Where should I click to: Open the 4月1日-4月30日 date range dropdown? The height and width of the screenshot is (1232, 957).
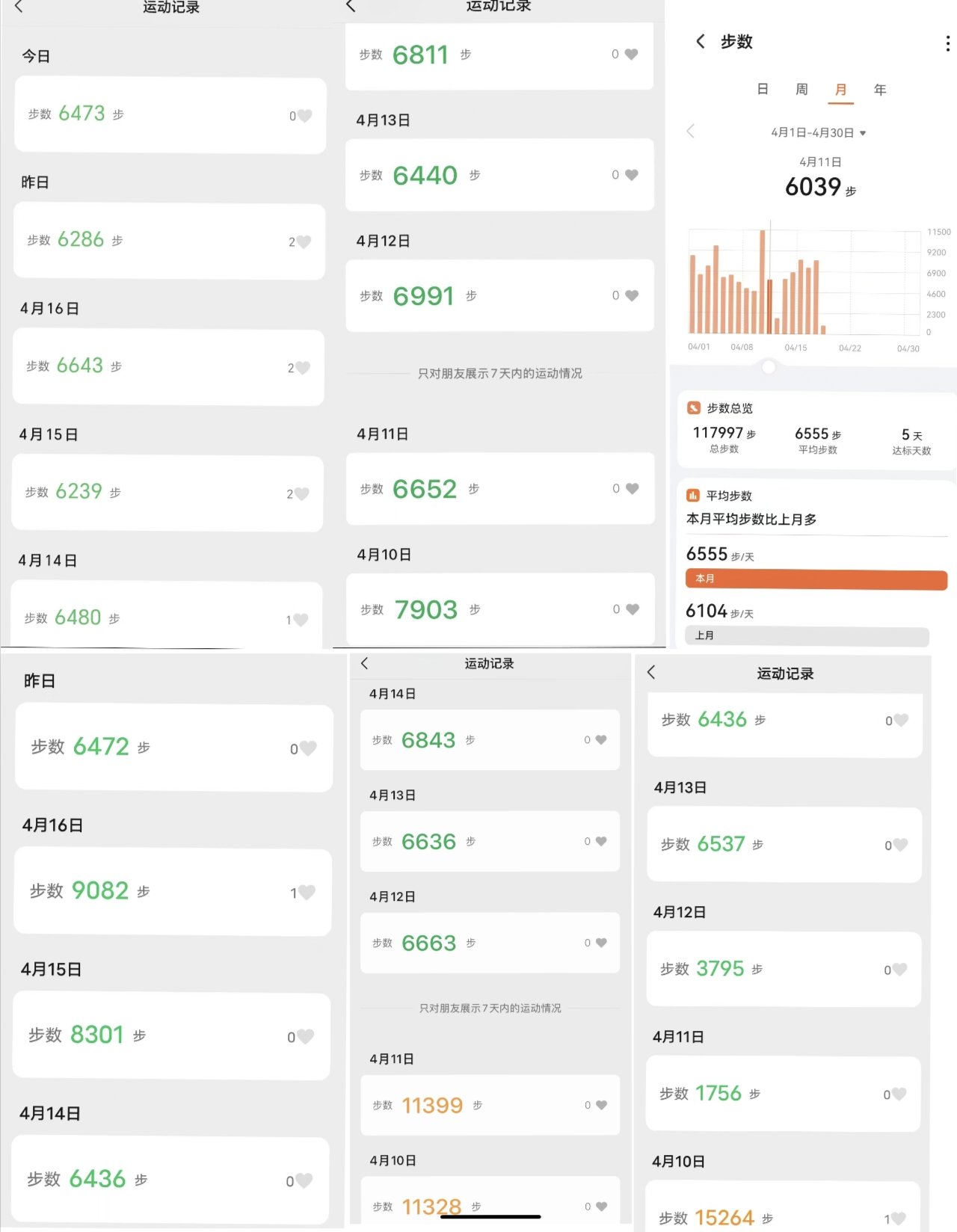tap(818, 132)
